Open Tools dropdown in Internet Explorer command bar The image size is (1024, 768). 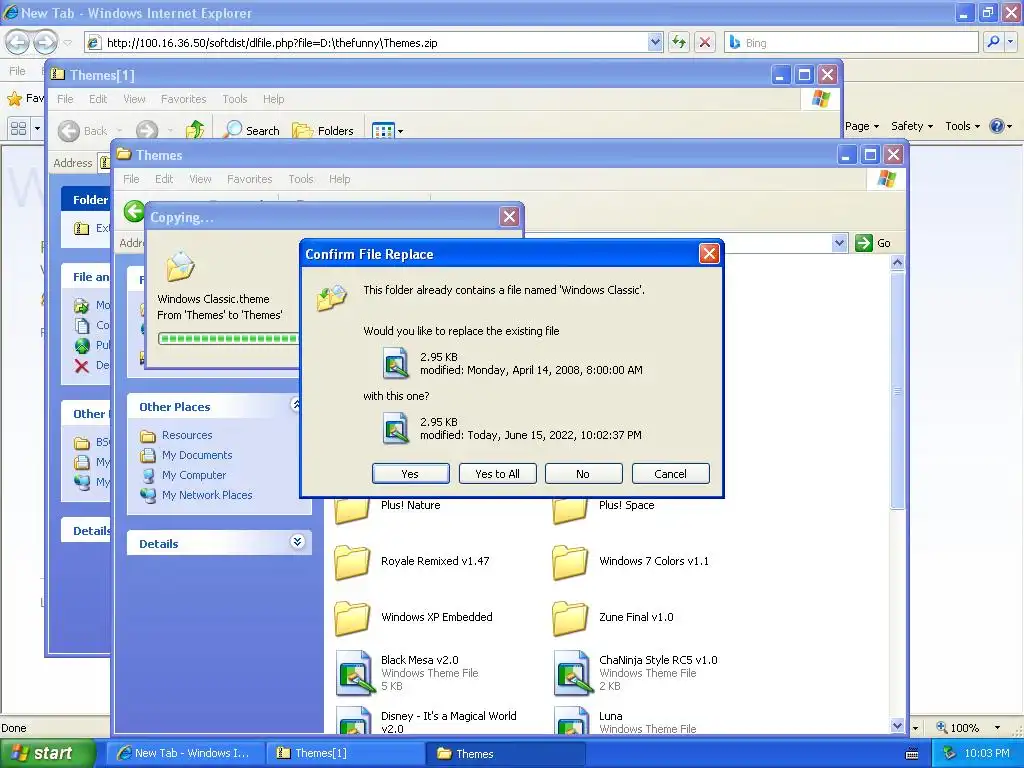click(x=962, y=126)
